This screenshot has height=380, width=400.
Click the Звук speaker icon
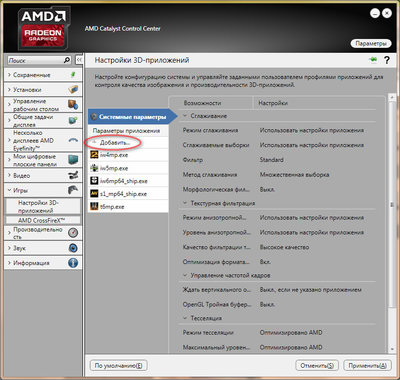73,248
